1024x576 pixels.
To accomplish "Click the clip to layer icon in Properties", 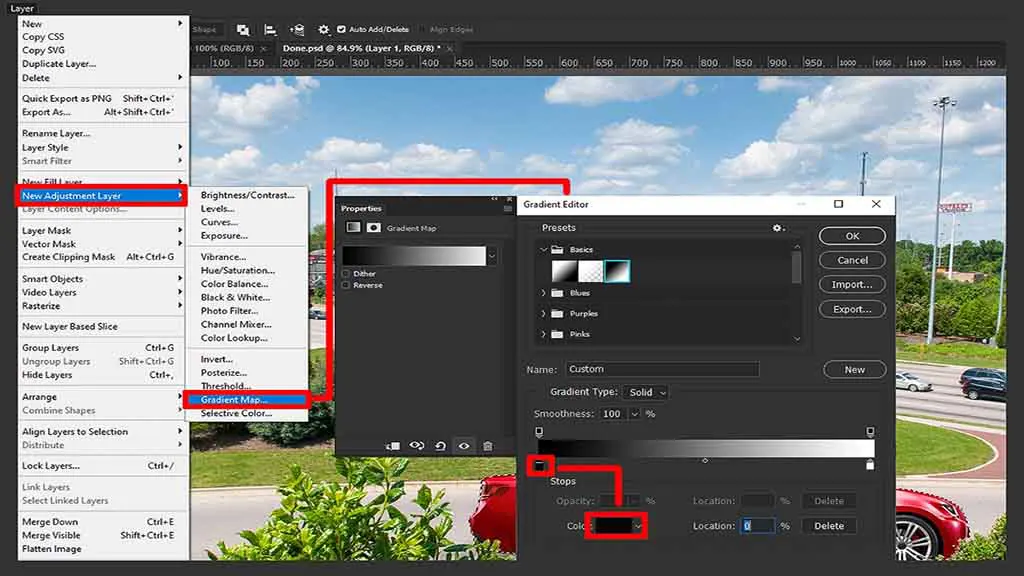I will pyautogui.click(x=392, y=446).
